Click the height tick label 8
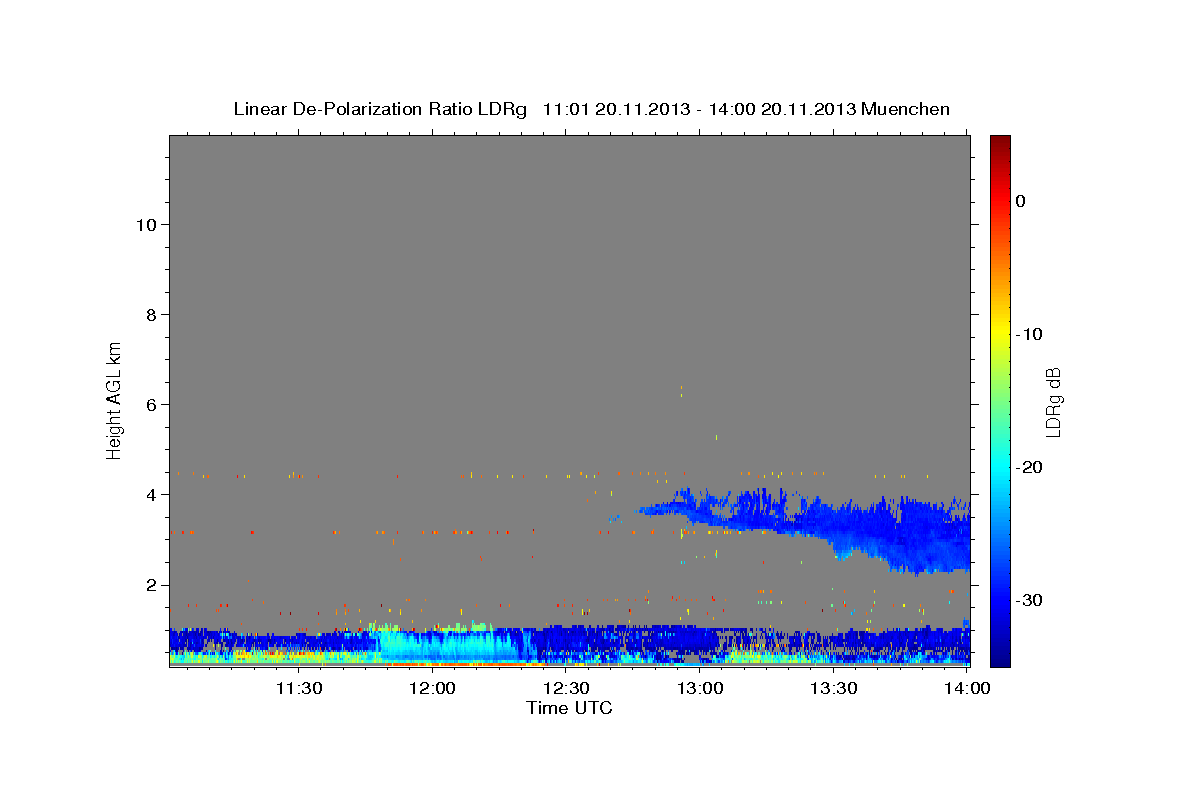The width and height of the screenshot is (1200, 800). tap(150, 314)
